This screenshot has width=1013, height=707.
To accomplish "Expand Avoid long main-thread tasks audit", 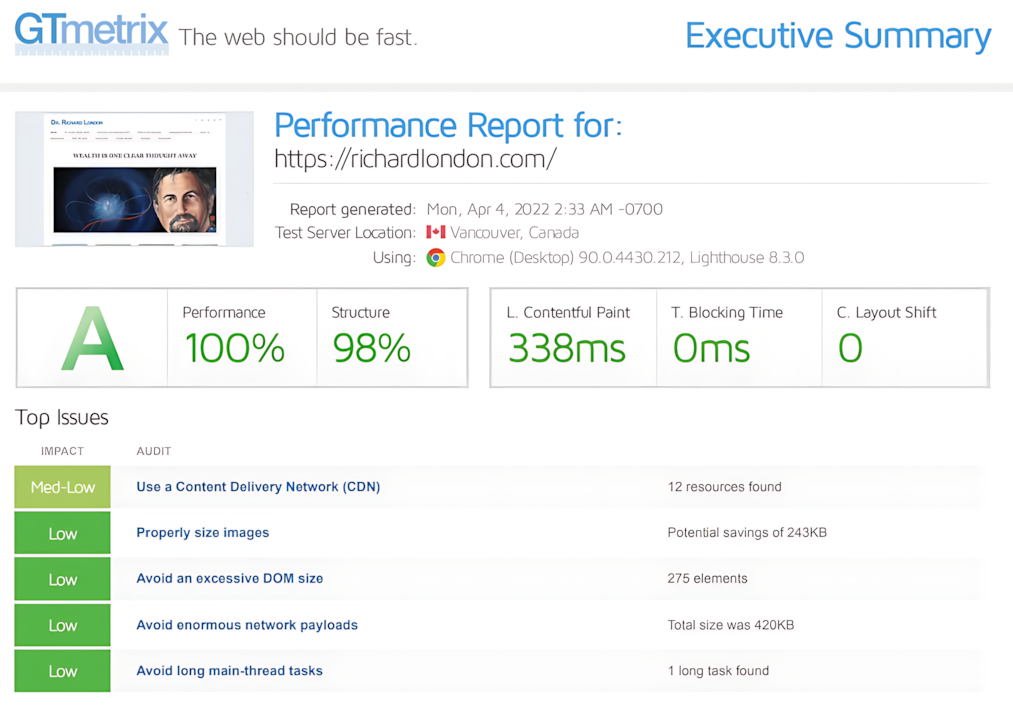I will [230, 671].
